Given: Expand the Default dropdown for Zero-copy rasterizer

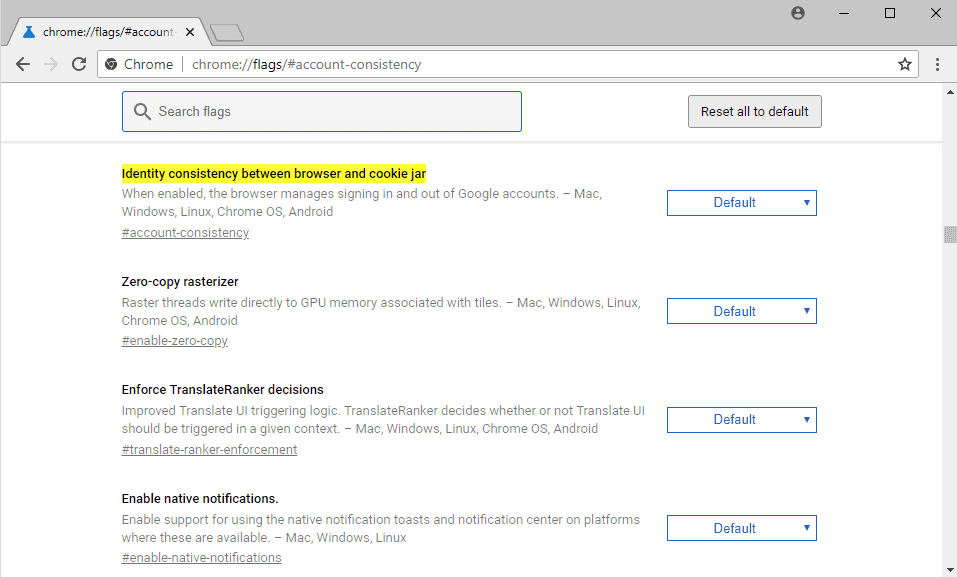Looking at the screenshot, I should [x=742, y=311].
